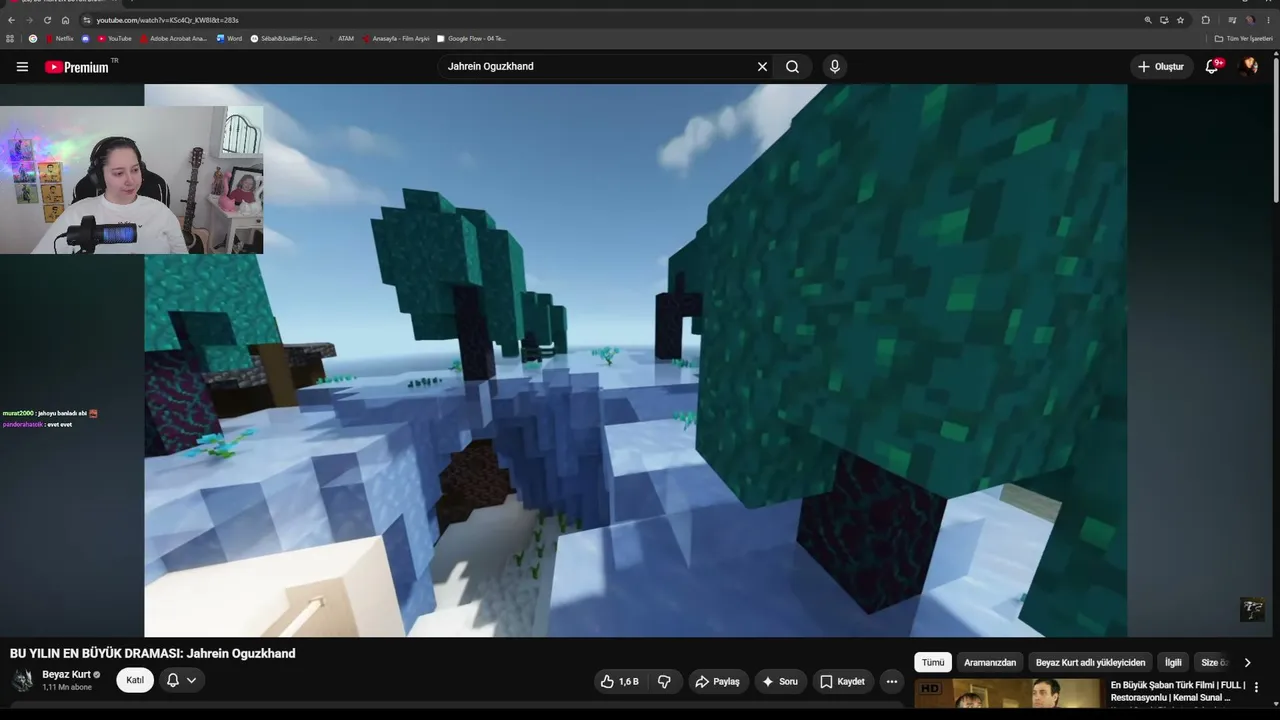The height and width of the screenshot is (720, 1280).
Task: Open options for the Şaban film suggestion
Action: (x=1257, y=687)
